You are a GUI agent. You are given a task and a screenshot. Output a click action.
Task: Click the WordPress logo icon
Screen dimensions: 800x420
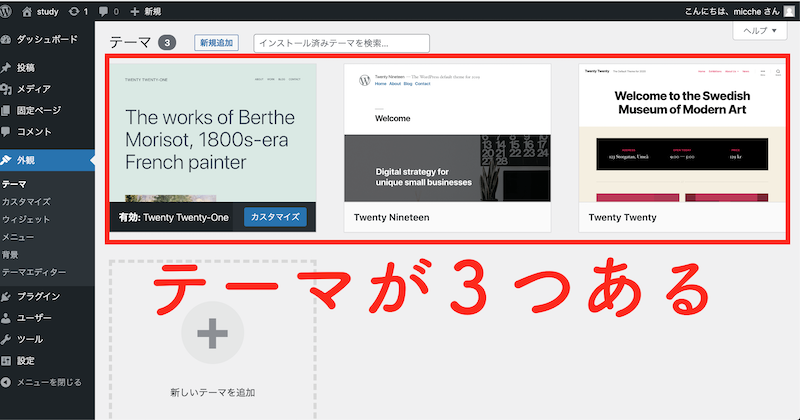coord(6,11)
